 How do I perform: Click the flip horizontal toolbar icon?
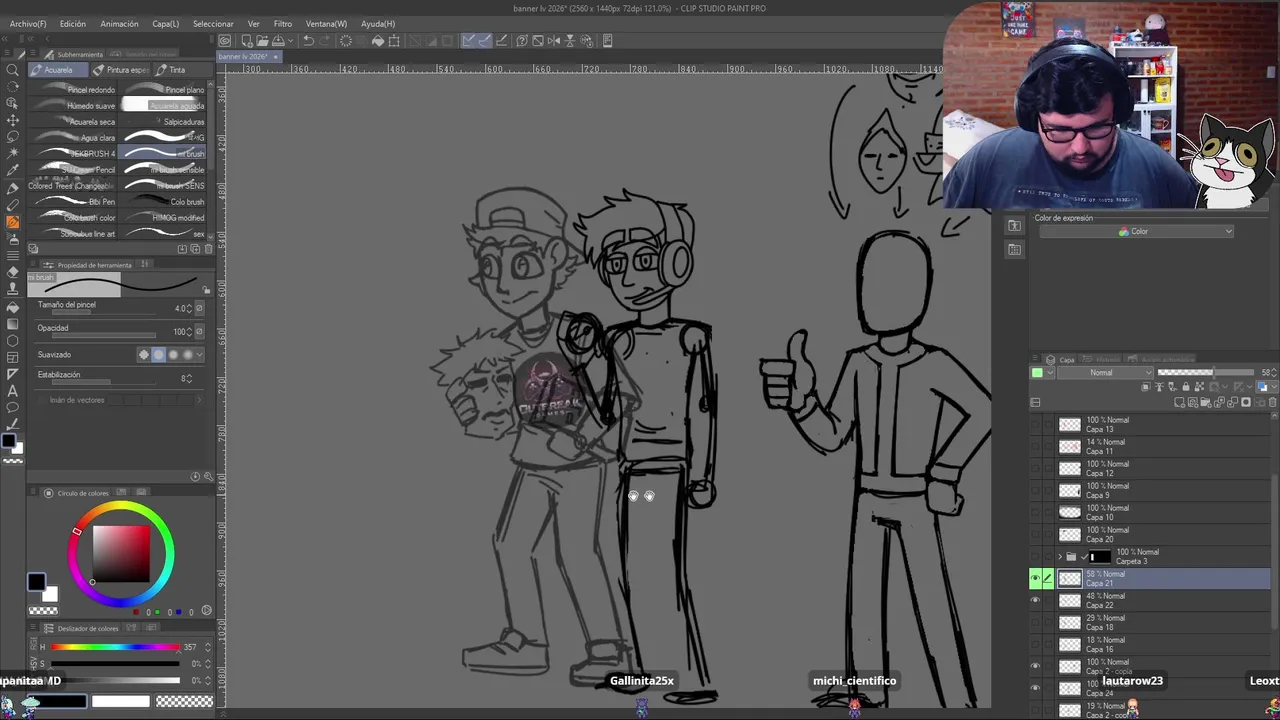pyautogui.click(x=554, y=41)
